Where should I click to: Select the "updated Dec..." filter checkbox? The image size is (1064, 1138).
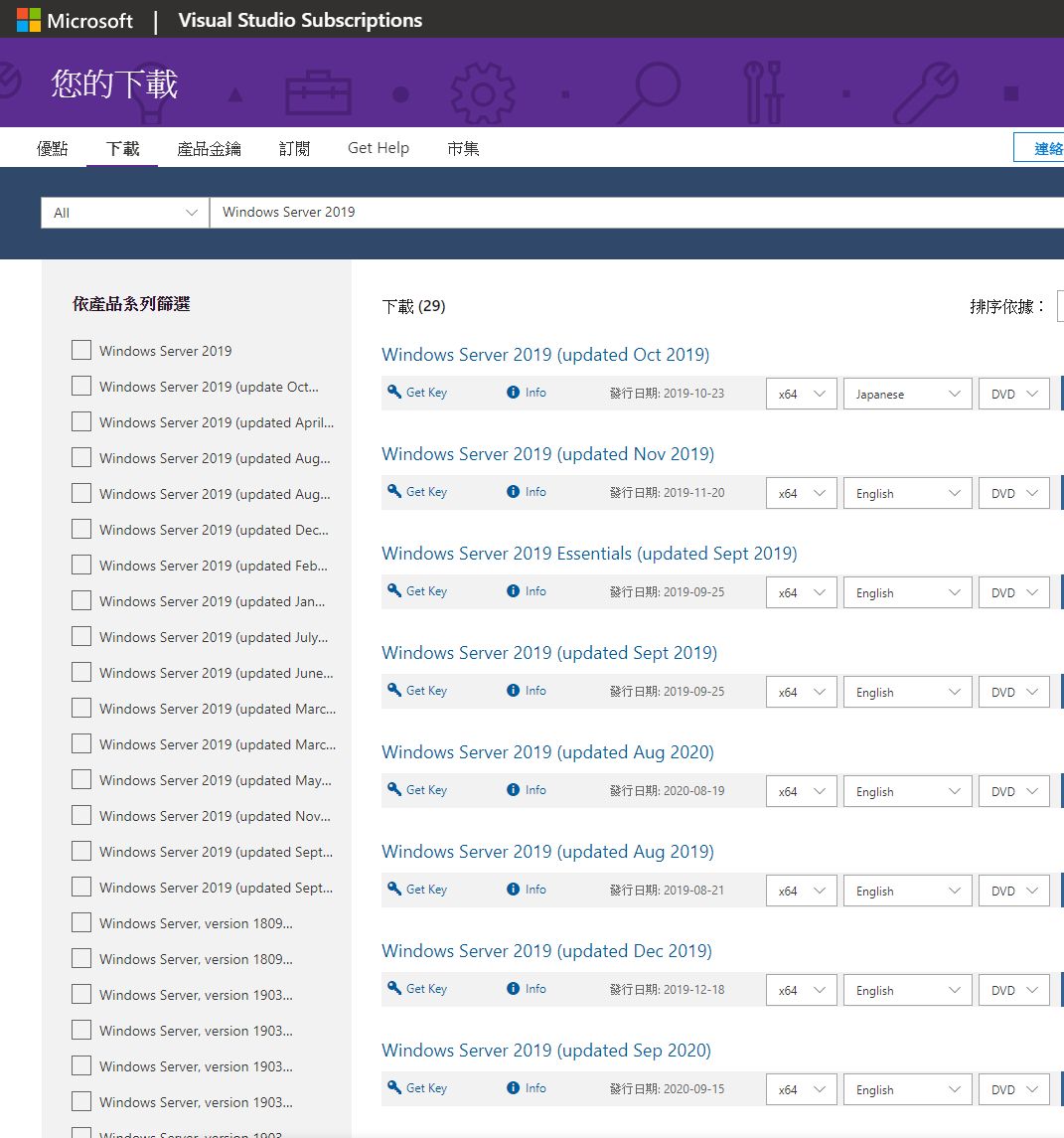pos(81,529)
